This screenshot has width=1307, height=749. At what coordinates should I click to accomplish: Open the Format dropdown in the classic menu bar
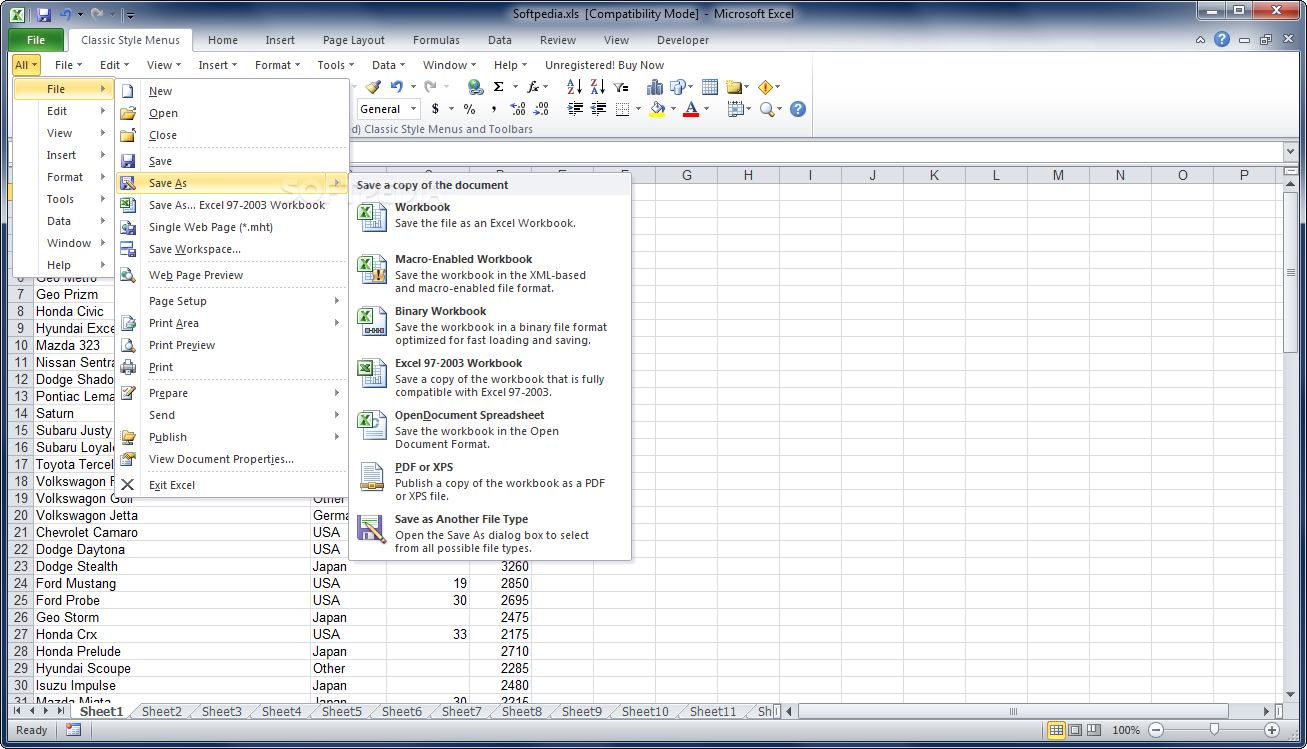click(277, 65)
